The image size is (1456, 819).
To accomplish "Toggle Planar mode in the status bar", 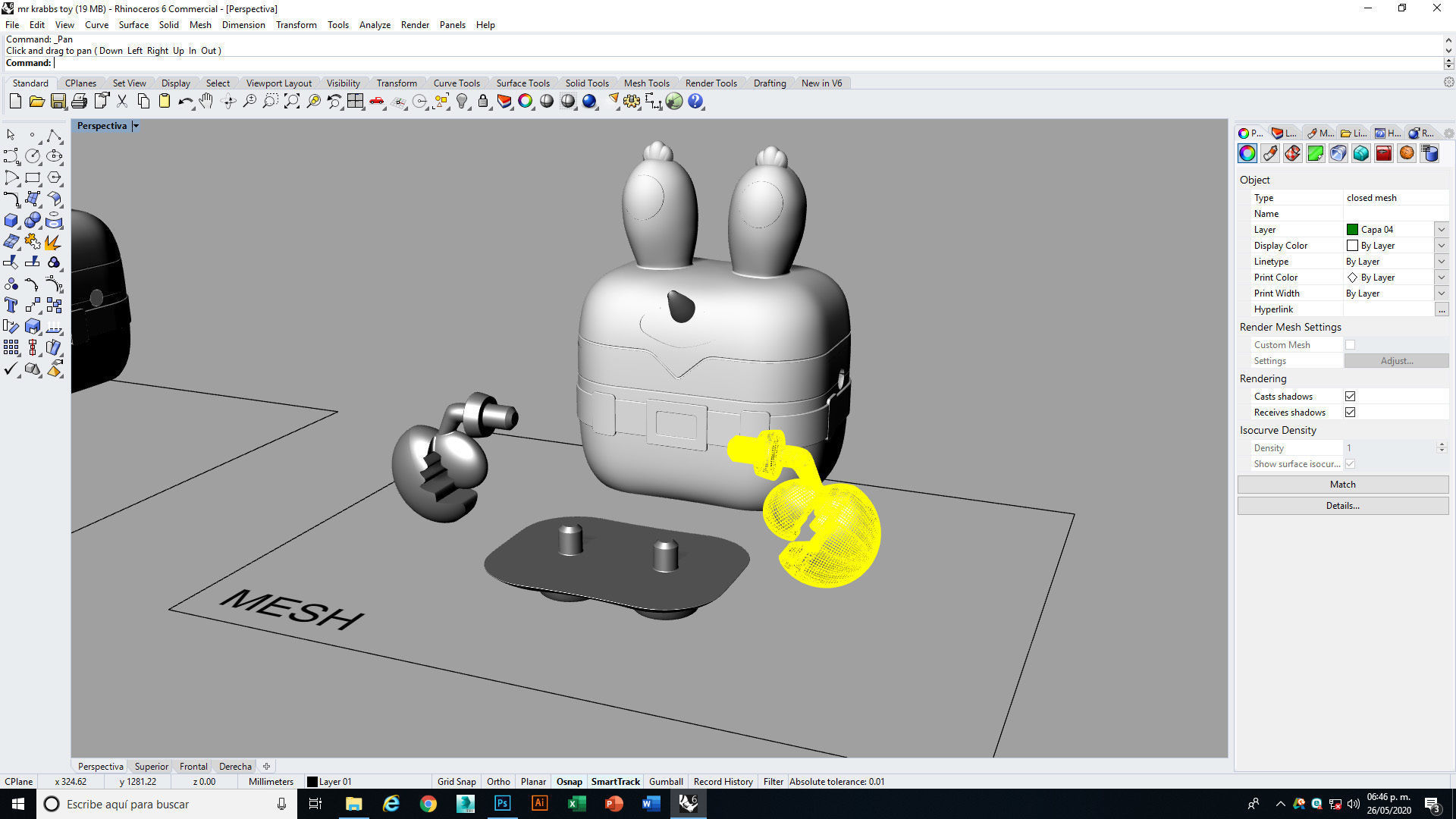I will [x=533, y=781].
